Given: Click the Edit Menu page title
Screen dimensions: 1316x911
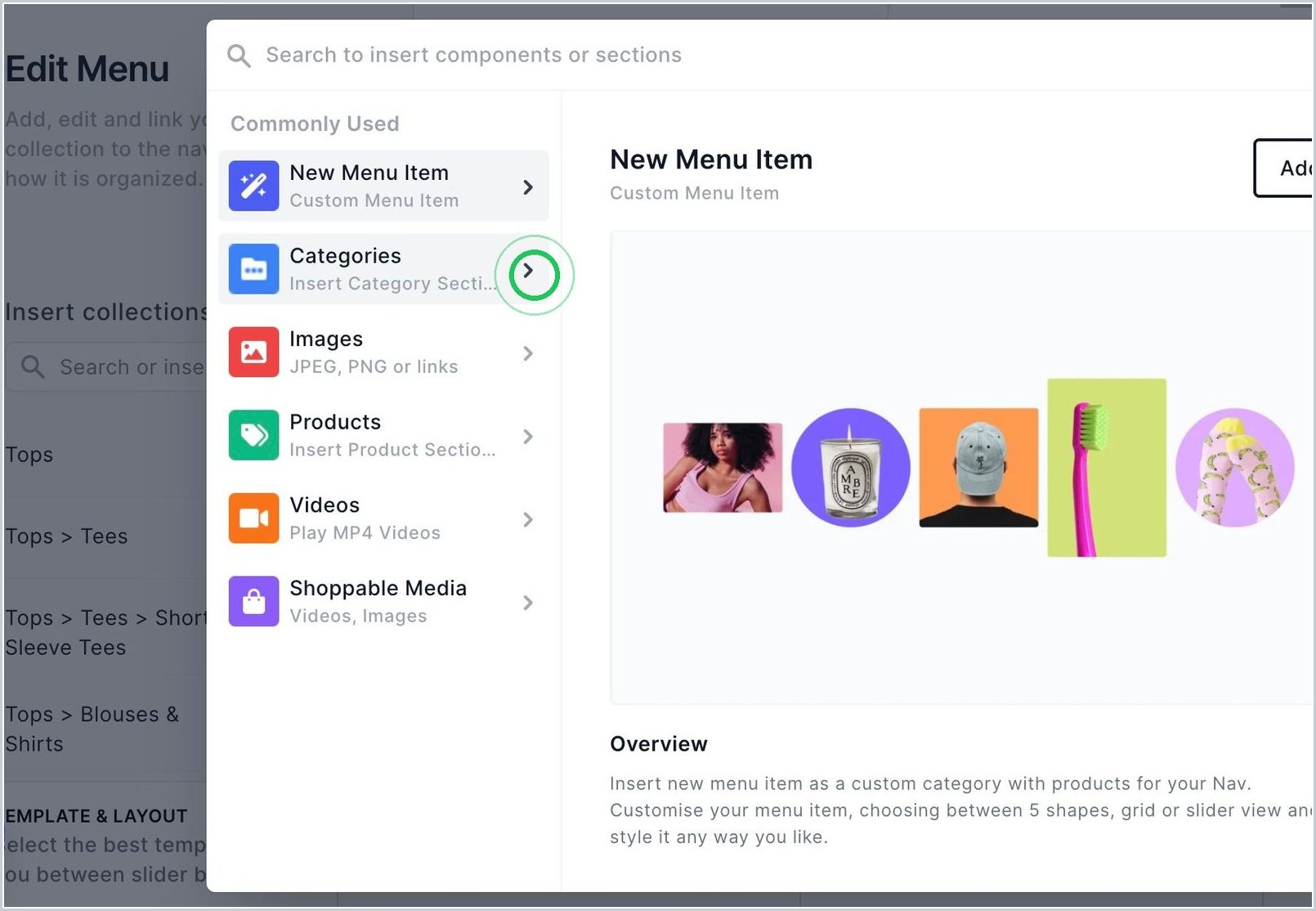Looking at the screenshot, I should 87,69.
